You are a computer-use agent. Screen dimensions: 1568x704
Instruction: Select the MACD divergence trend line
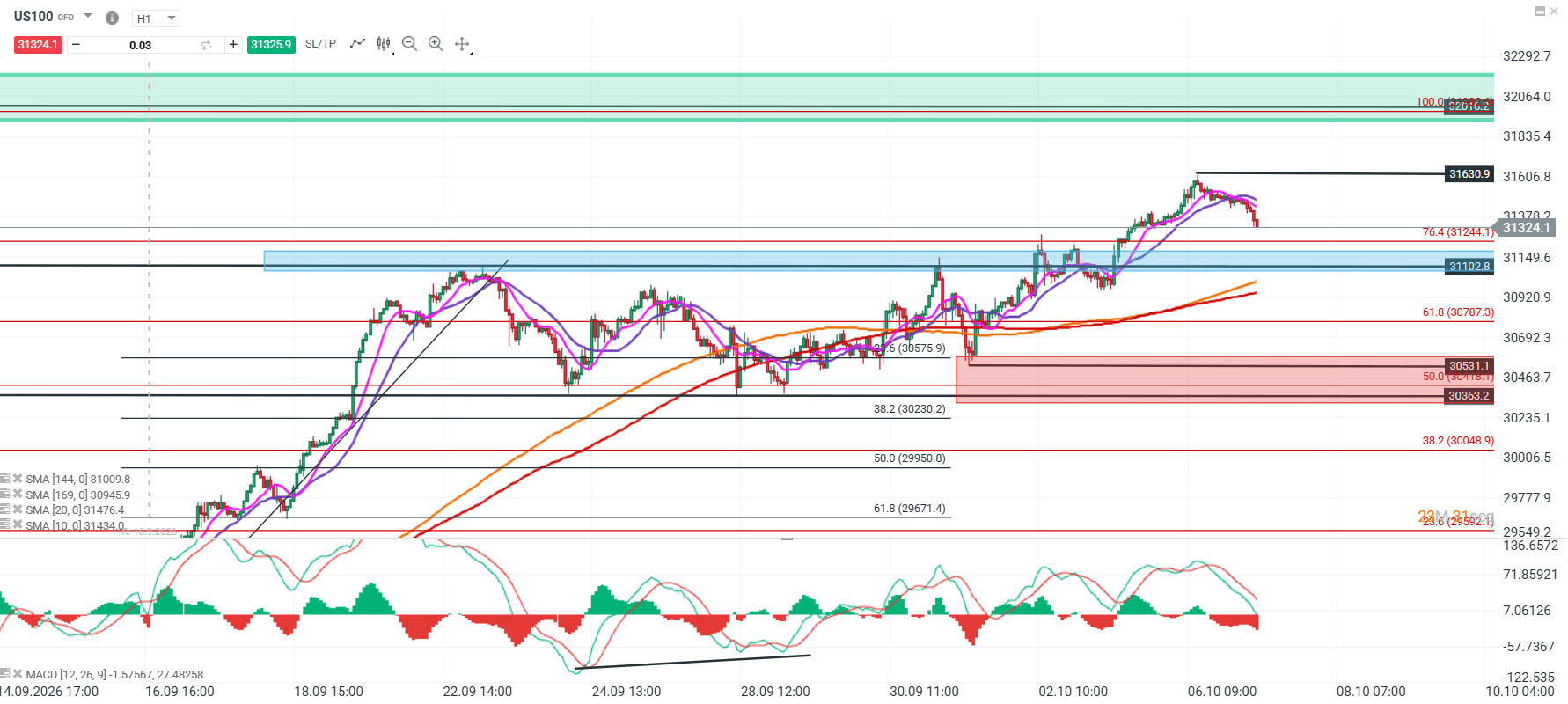pyautogui.click(x=692, y=662)
